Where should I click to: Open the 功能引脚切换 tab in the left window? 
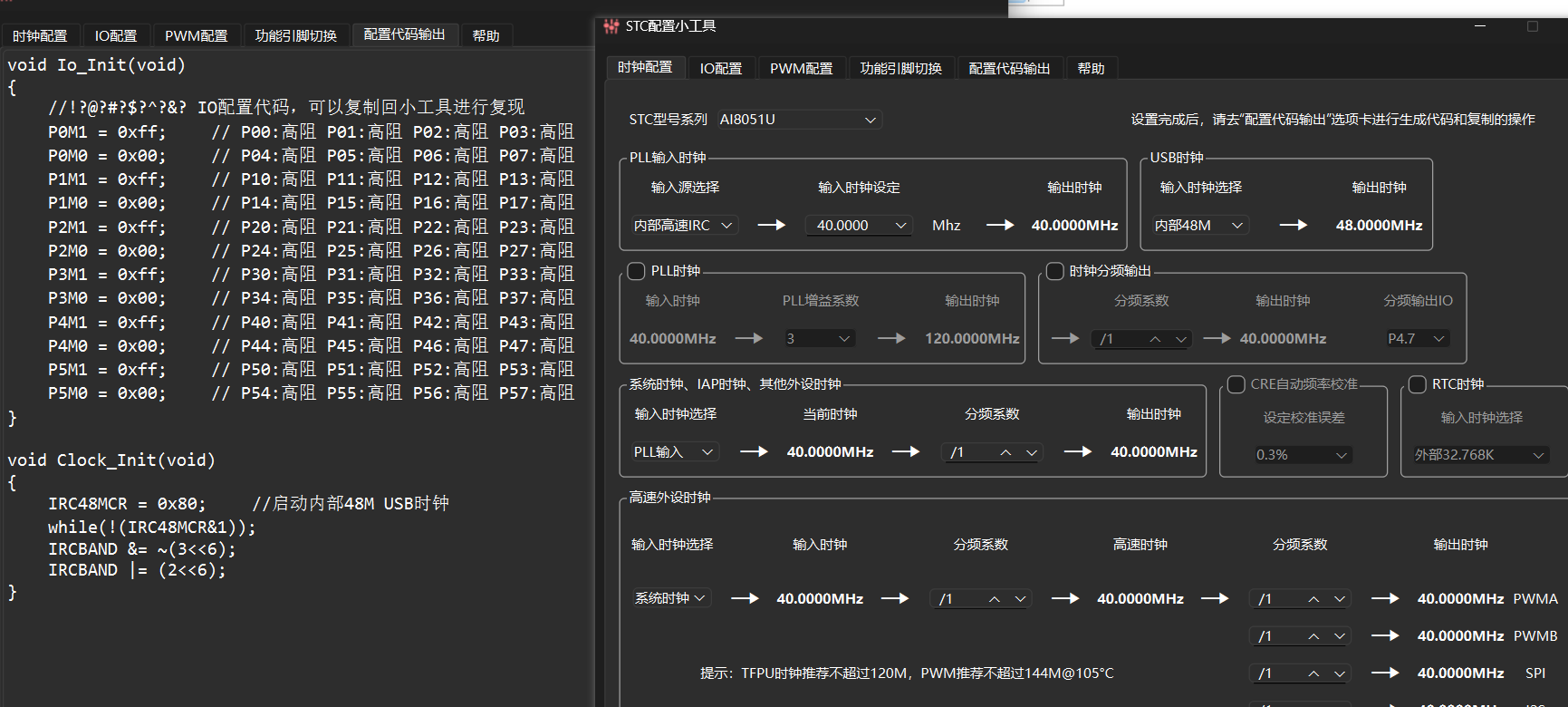(x=296, y=35)
